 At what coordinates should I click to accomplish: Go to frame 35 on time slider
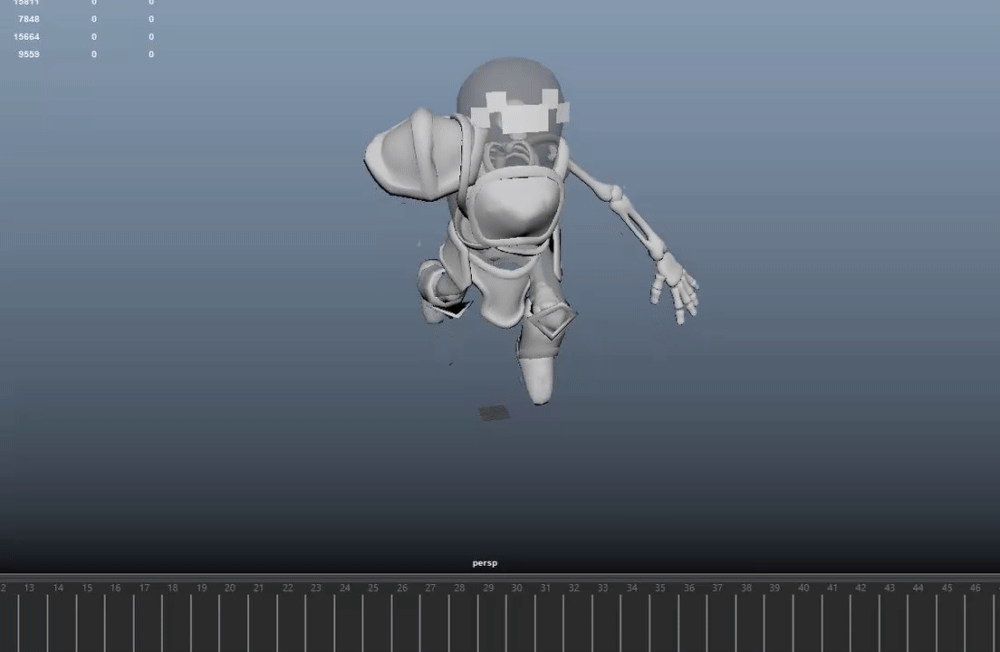click(660, 588)
